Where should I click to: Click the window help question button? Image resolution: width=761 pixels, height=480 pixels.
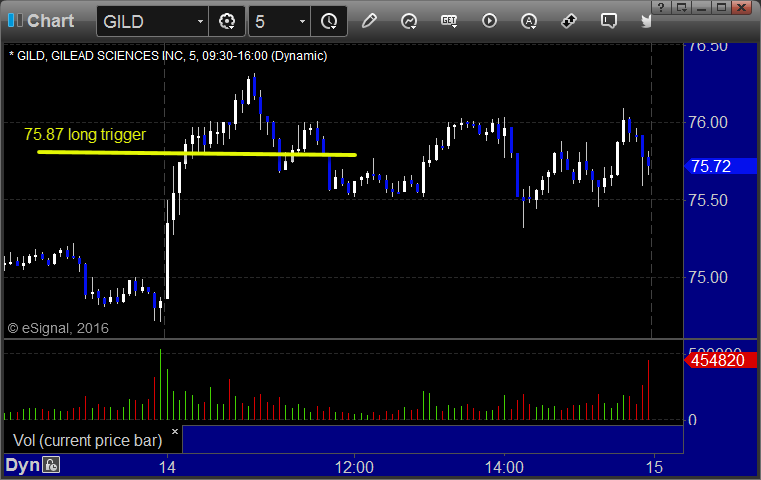(x=661, y=7)
